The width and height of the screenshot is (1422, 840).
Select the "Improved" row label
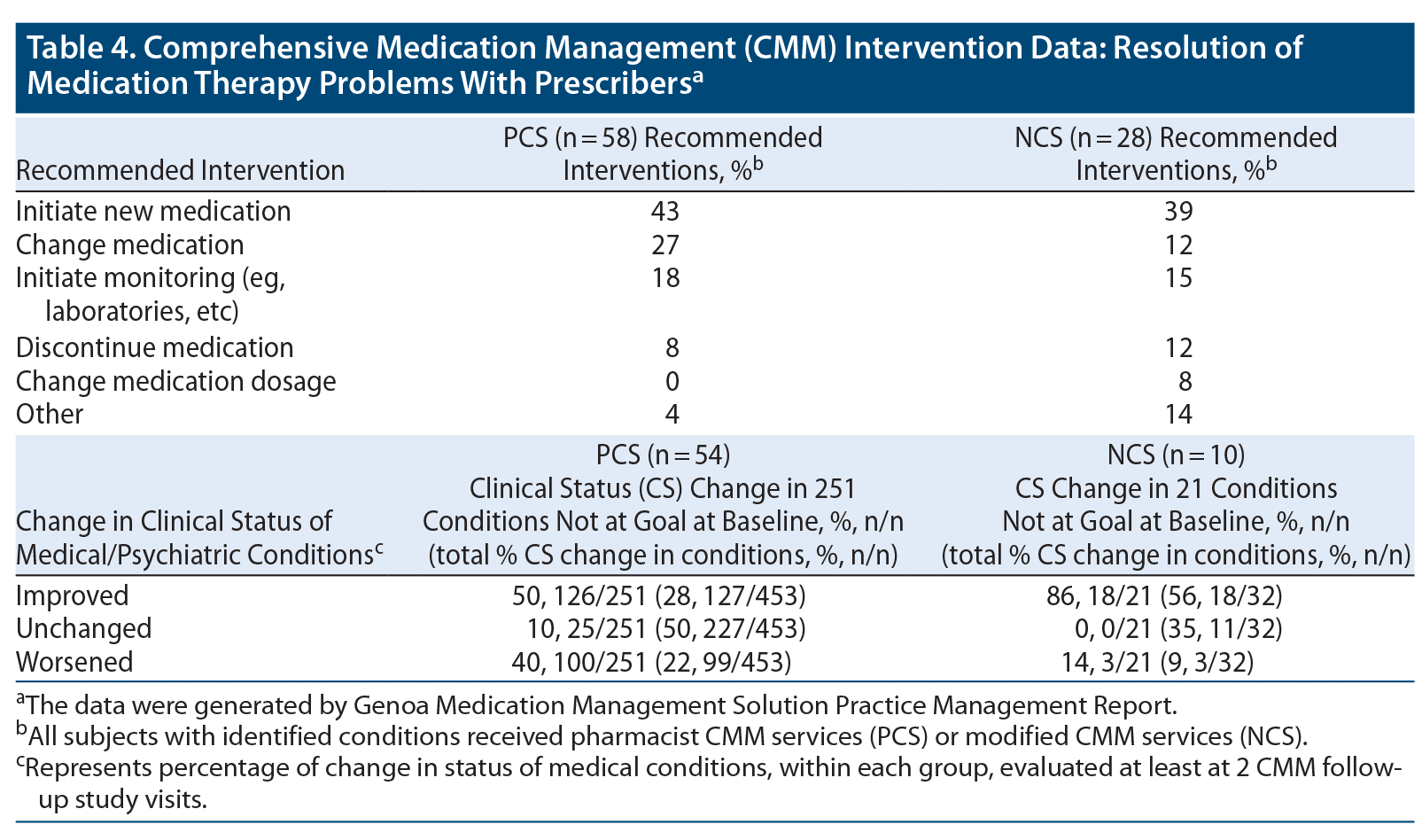click(x=73, y=595)
